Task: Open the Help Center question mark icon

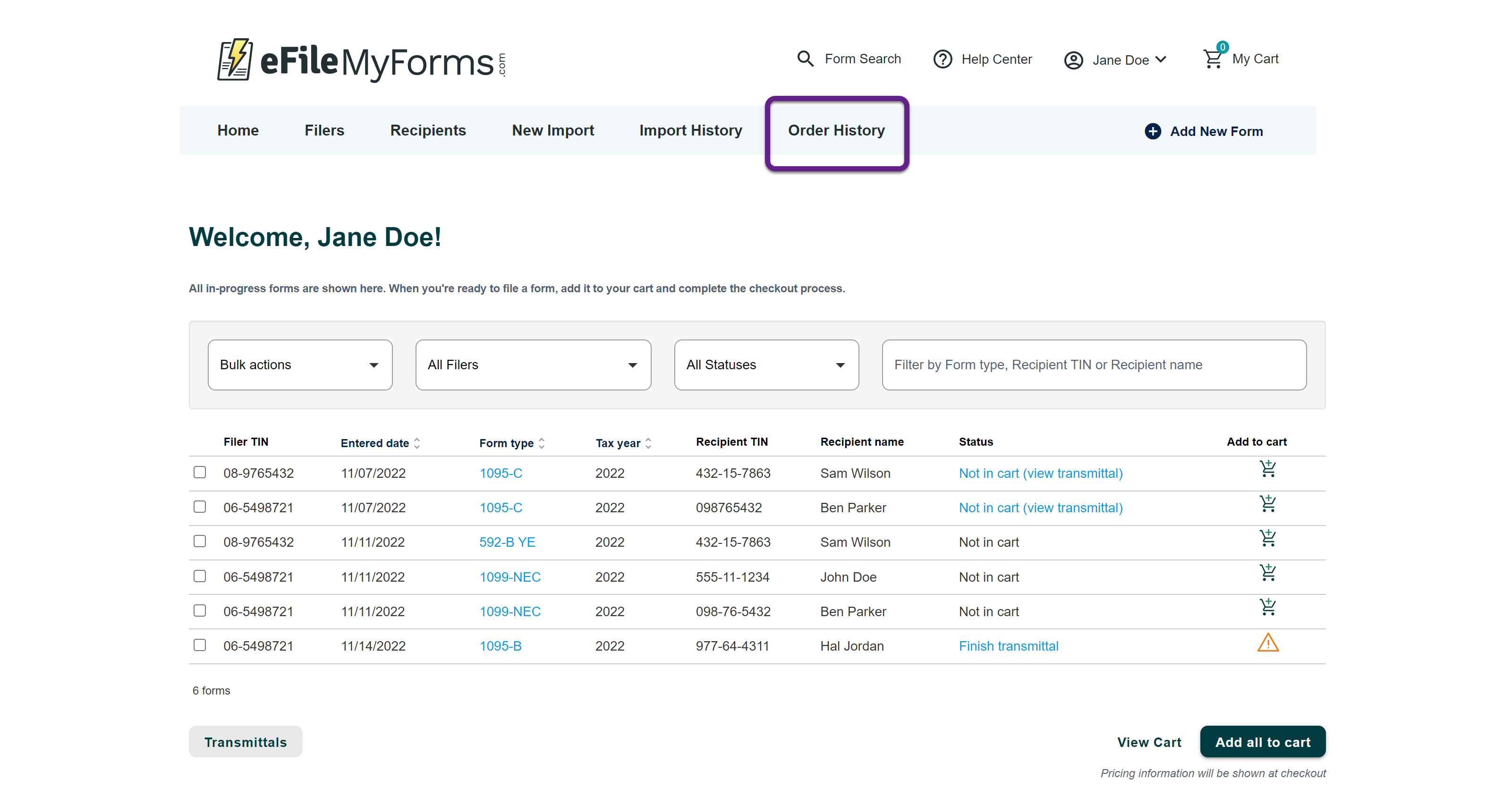Action: pos(943,59)
